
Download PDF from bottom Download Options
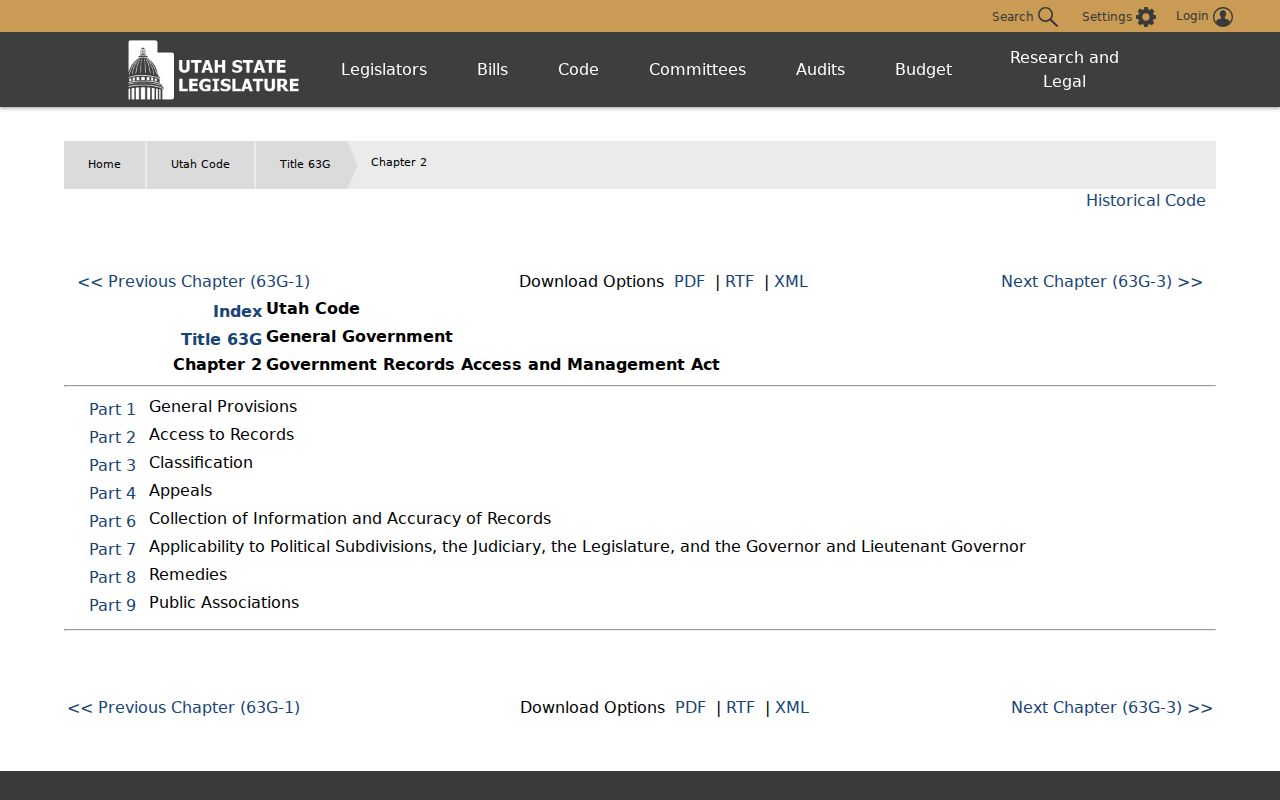coord(690,707)
